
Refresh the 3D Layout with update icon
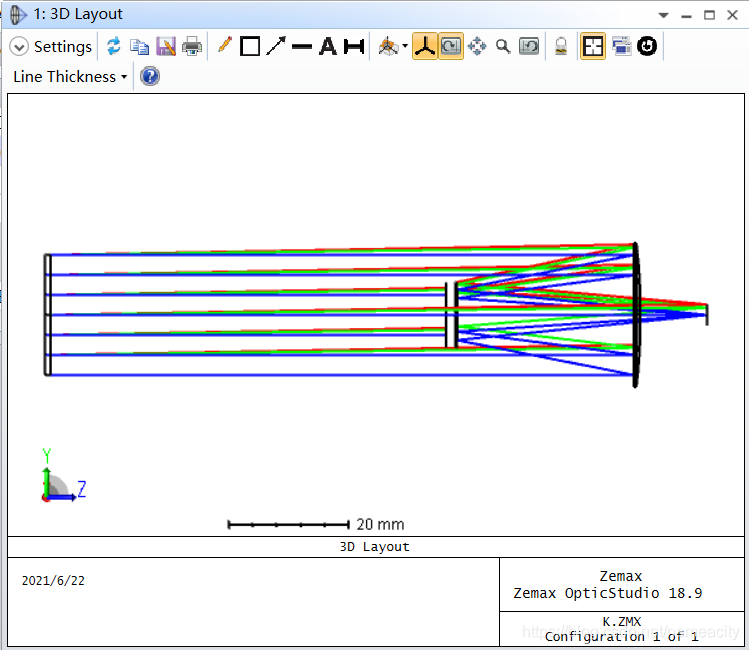pos(114,46)
